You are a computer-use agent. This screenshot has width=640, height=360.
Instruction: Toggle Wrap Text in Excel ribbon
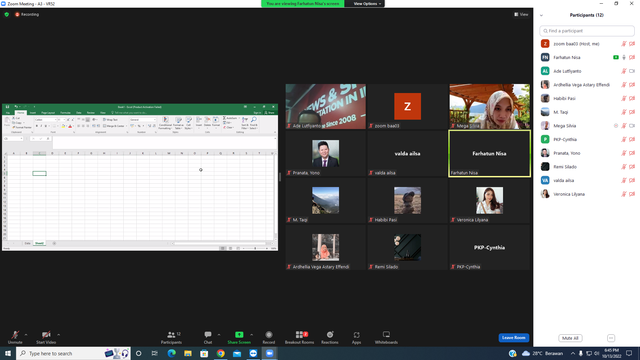point(110,120)
